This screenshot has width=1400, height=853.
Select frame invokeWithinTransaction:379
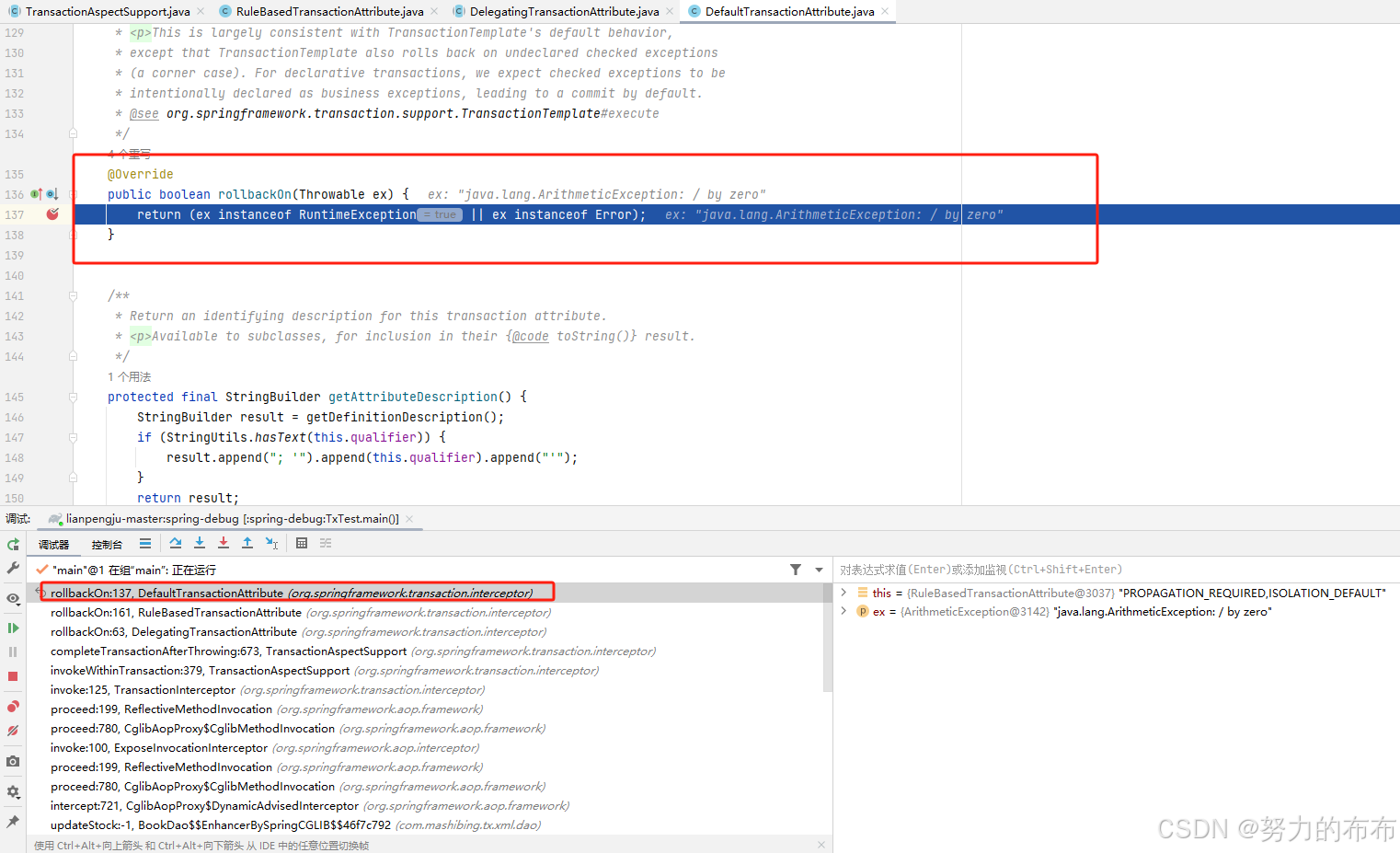pos(430,670)
